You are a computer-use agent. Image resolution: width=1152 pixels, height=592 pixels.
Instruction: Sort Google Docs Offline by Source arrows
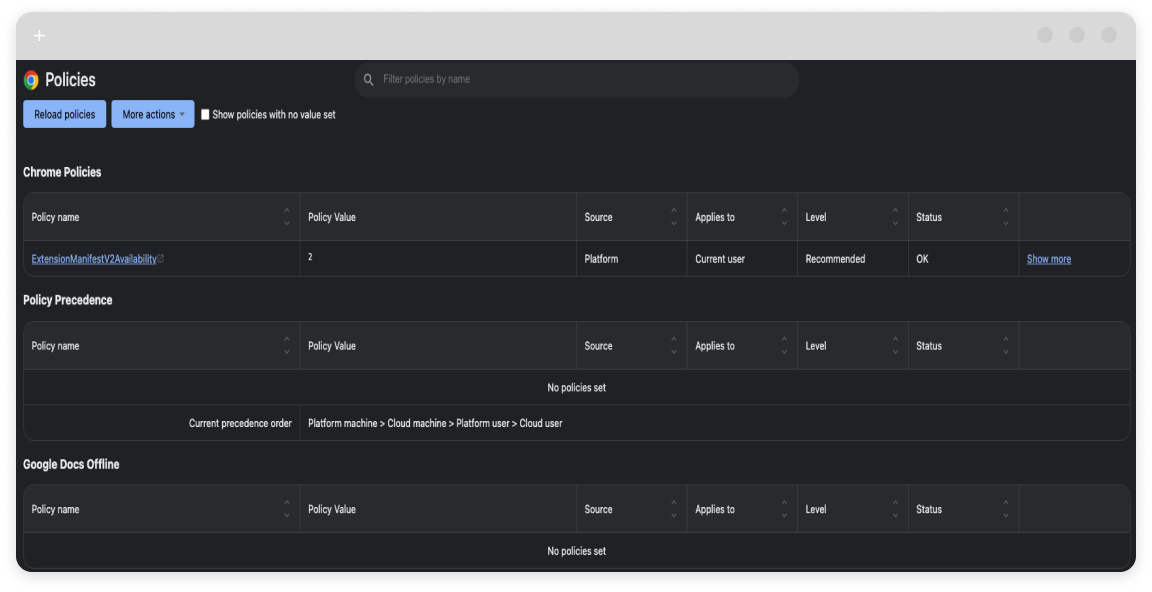point(674,509)
